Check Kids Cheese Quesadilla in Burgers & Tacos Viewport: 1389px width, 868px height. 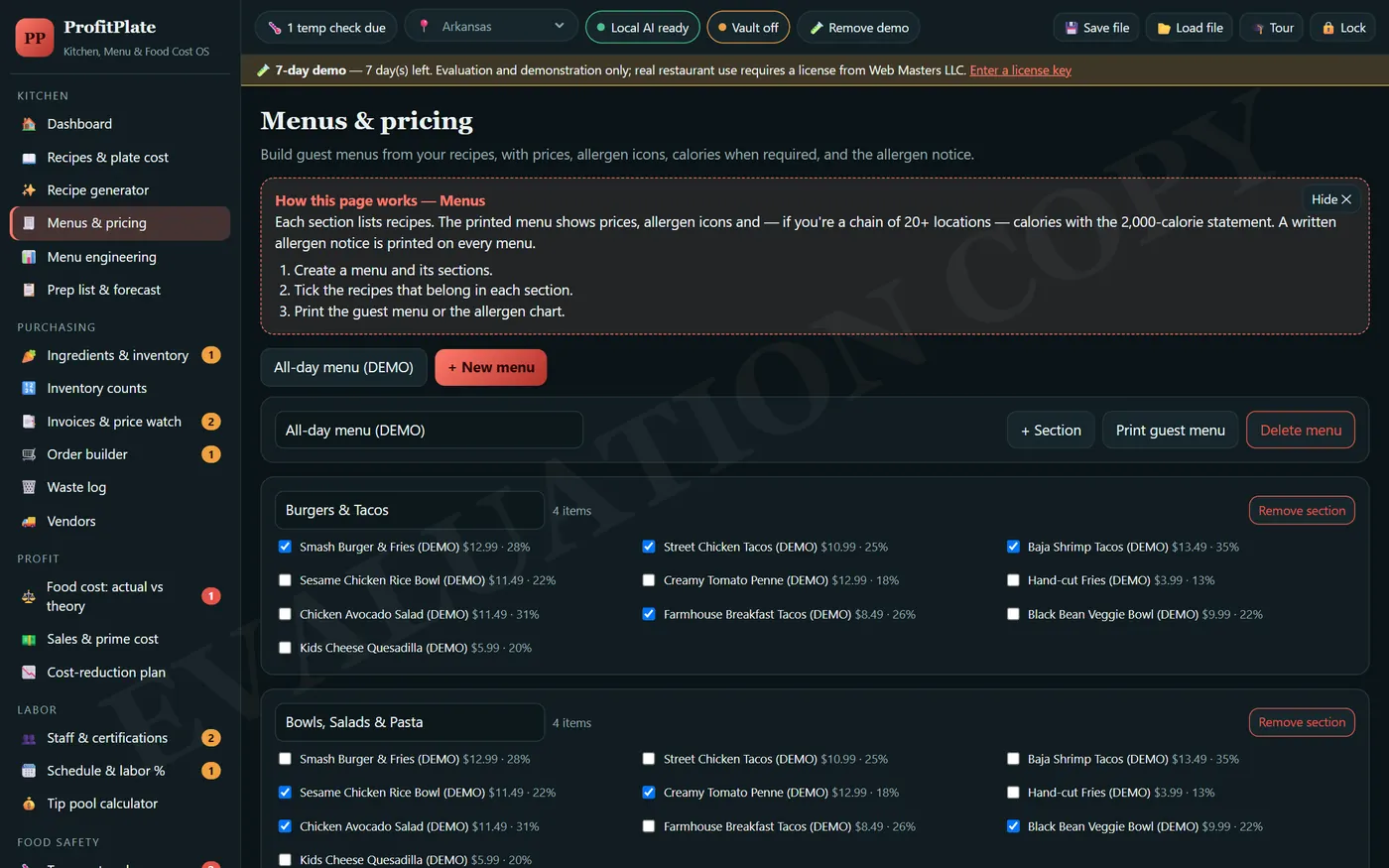pos(285,648)
